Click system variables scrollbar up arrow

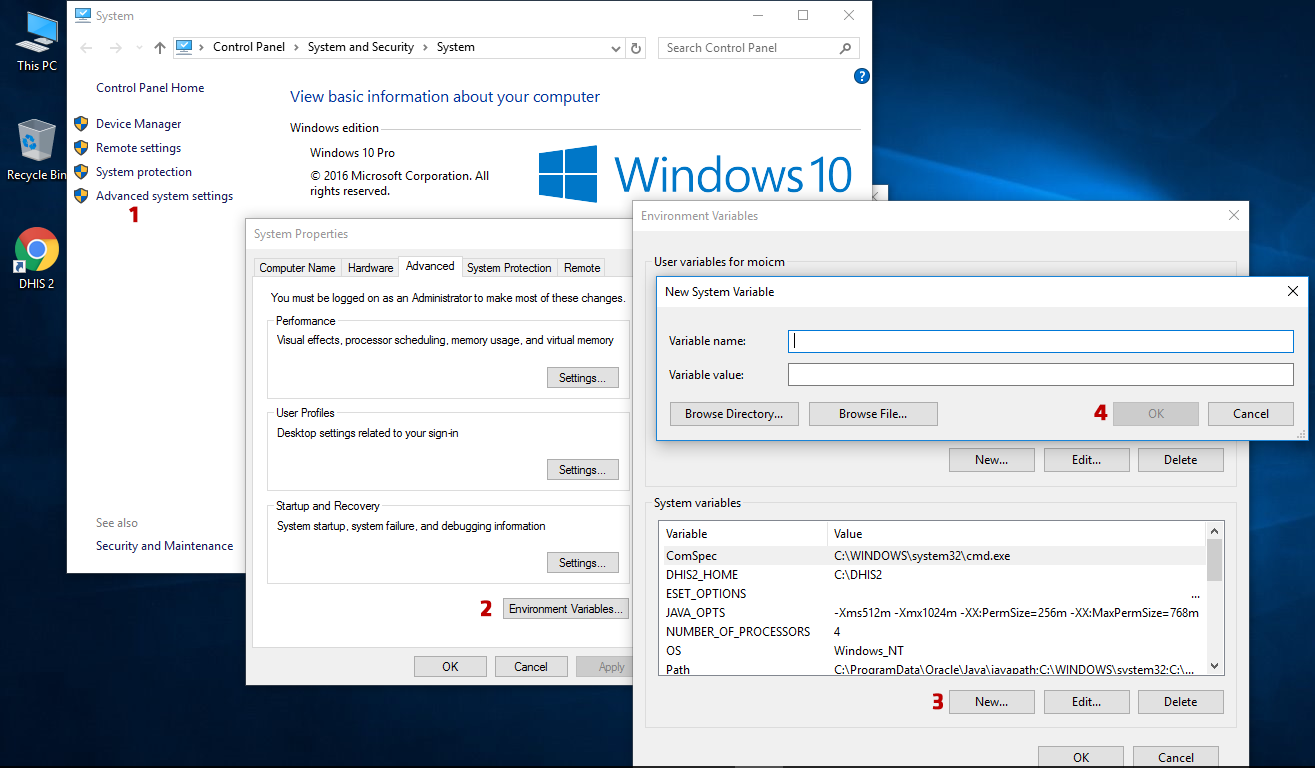tap(1215, 531)
